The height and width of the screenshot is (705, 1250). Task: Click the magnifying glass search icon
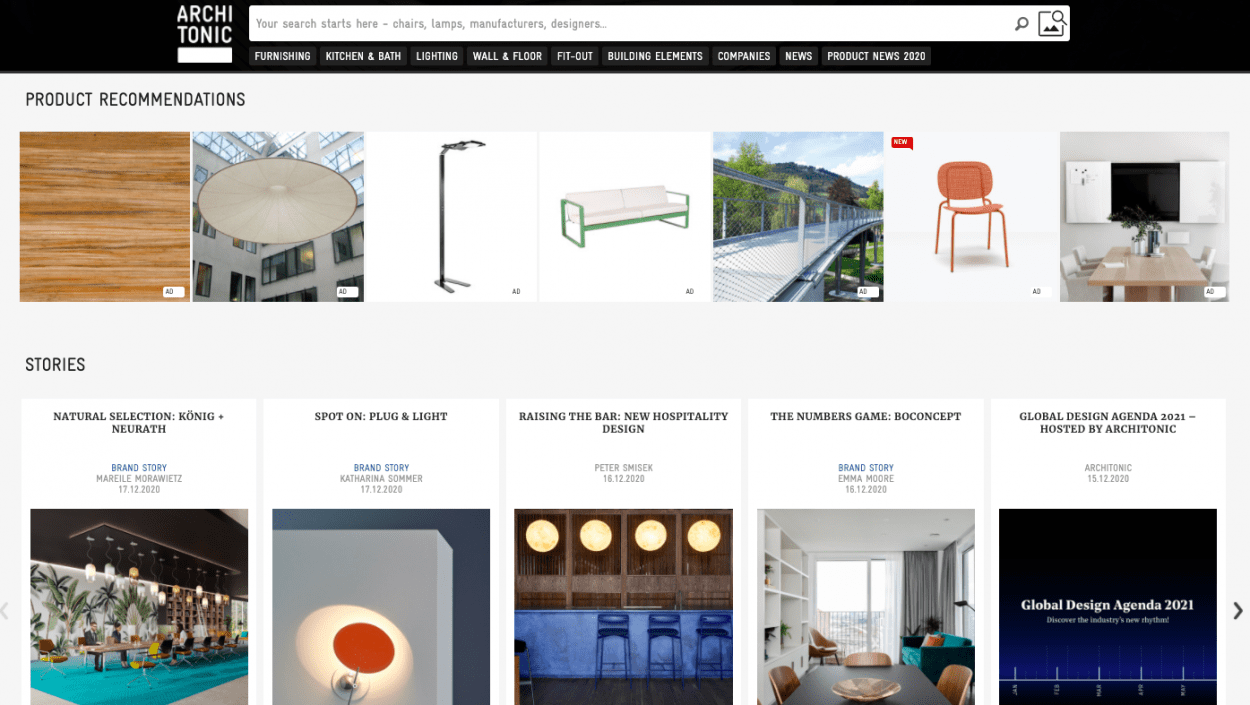(1021, 24)
